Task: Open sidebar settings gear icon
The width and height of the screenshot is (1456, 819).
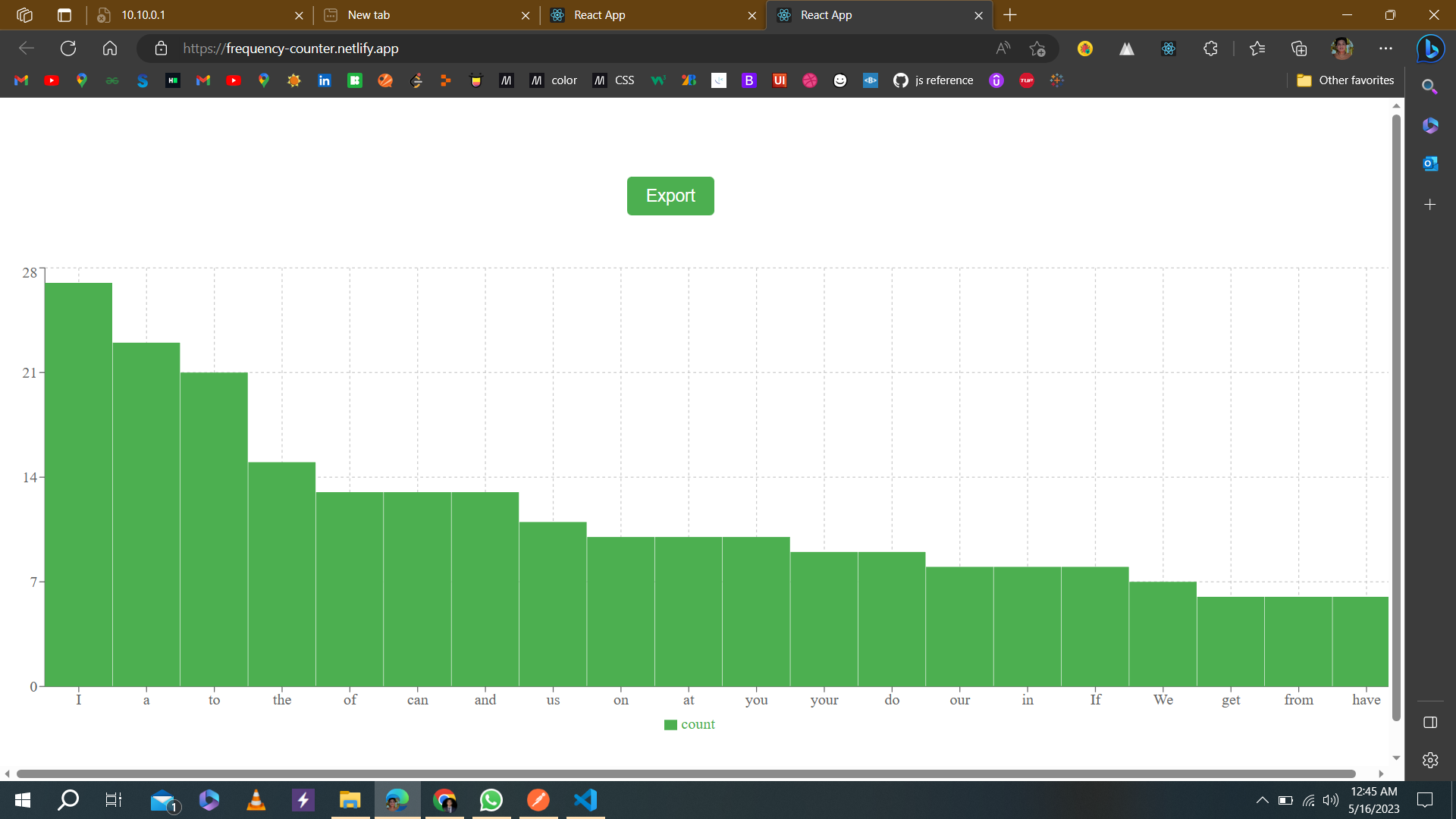Action: coord(1430,760)
